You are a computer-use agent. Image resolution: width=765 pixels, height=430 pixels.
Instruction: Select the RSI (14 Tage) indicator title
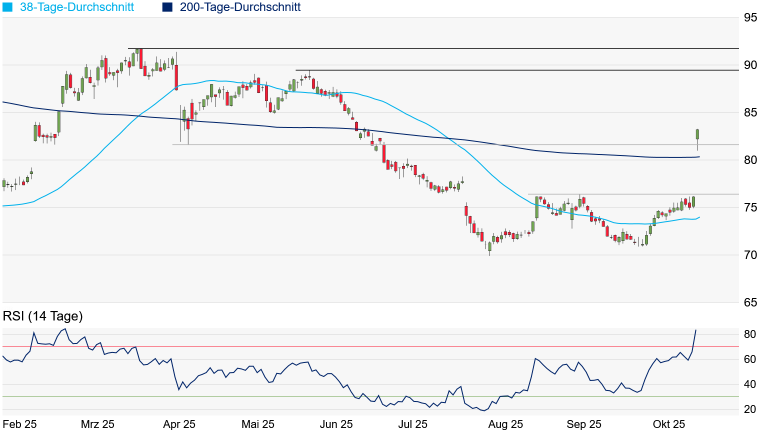[42, 316]
